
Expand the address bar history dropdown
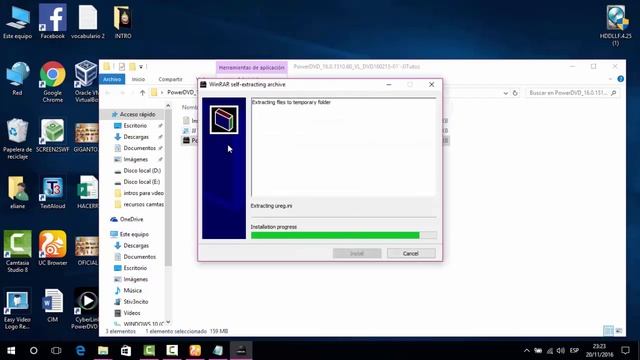click(506, 93)
